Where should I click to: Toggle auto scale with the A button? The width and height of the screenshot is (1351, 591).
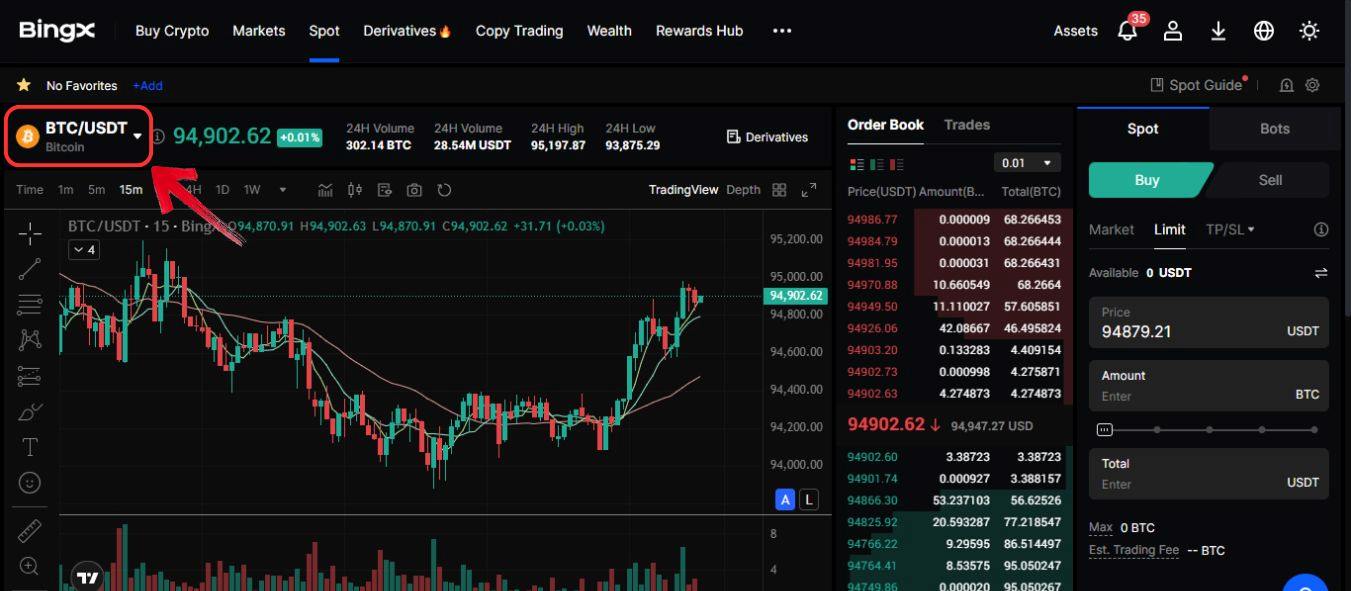[x=786, y=499]
